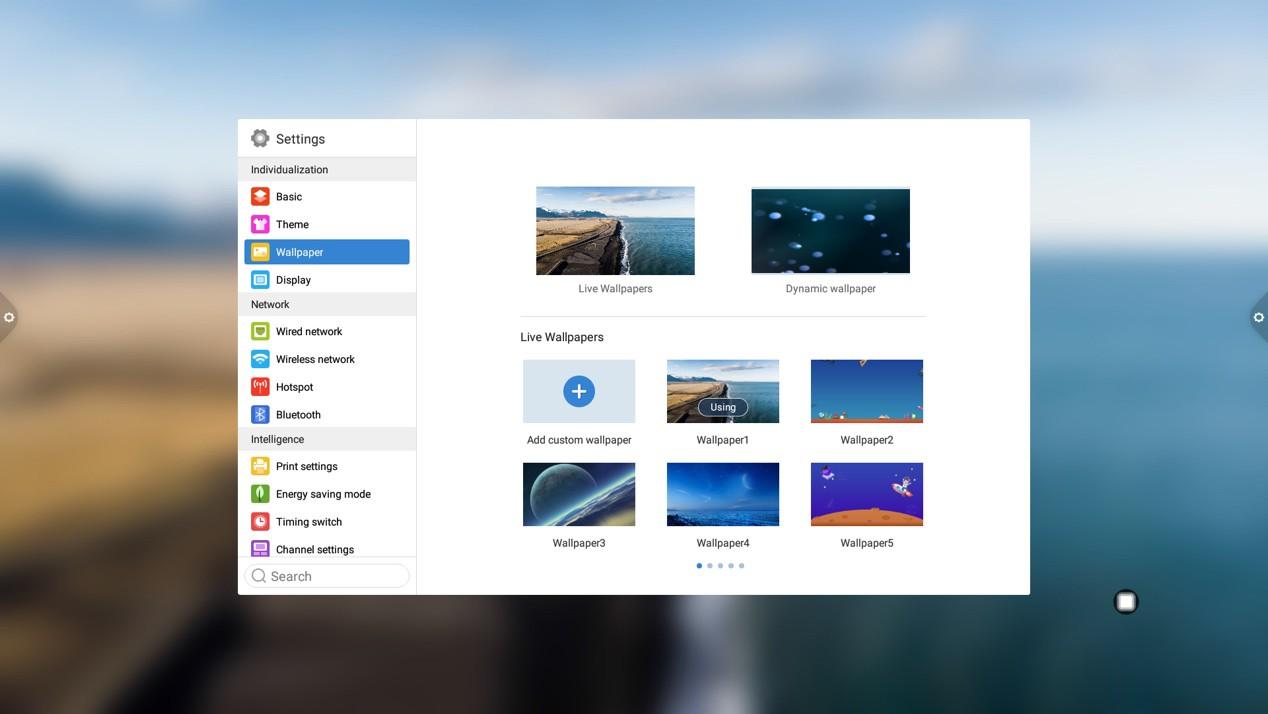Click the Wired network icon
The image size is (1268, 714).
(260, 332)
